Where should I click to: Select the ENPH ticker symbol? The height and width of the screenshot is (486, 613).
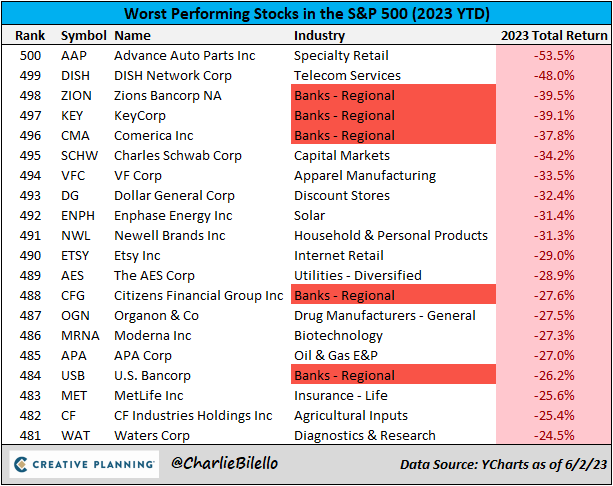click(x=79, y=215)
